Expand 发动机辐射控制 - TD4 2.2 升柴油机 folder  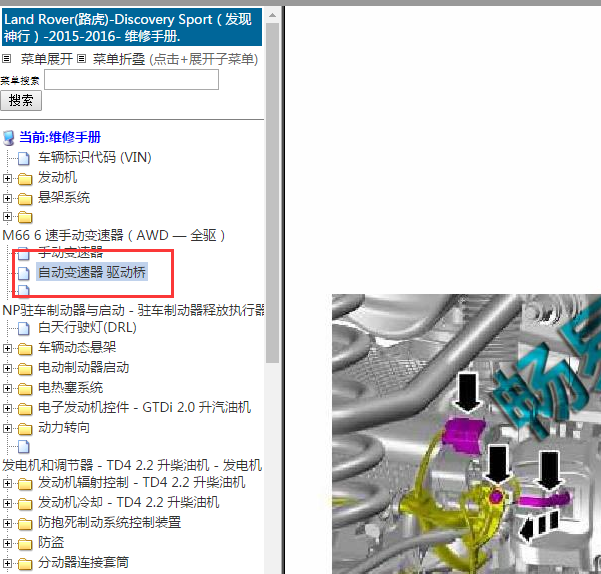coord(7,483)
